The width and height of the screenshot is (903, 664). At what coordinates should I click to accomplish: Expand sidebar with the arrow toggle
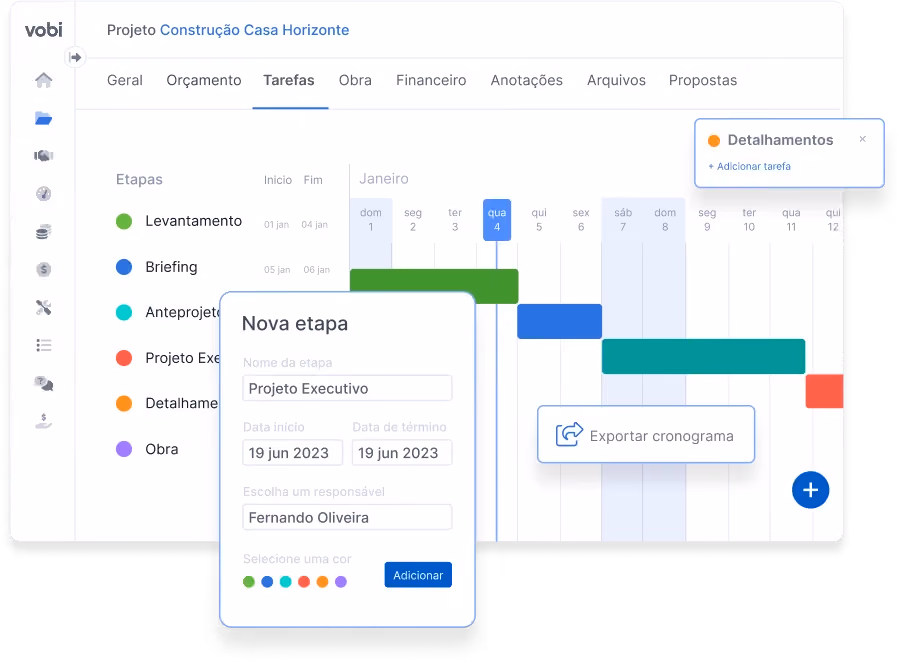[x=75, y=57]
